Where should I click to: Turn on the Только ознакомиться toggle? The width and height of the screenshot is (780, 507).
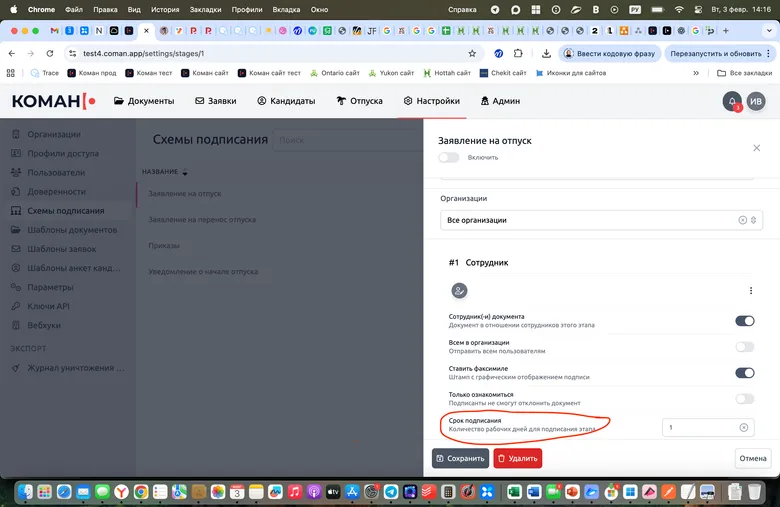click(744, 399)
